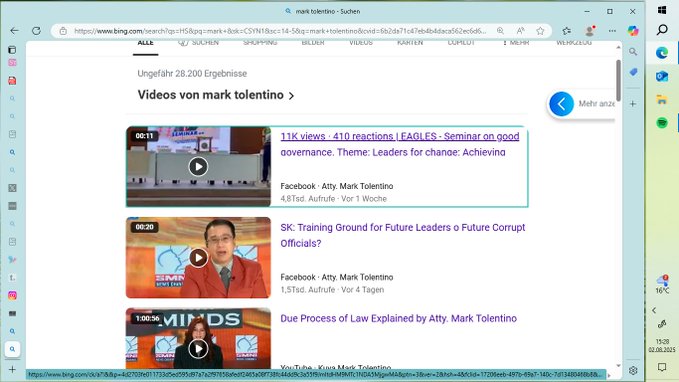This screenshot has width=679, height=382.
Task: Reload the Bing search page
Action: click(36, 31)
